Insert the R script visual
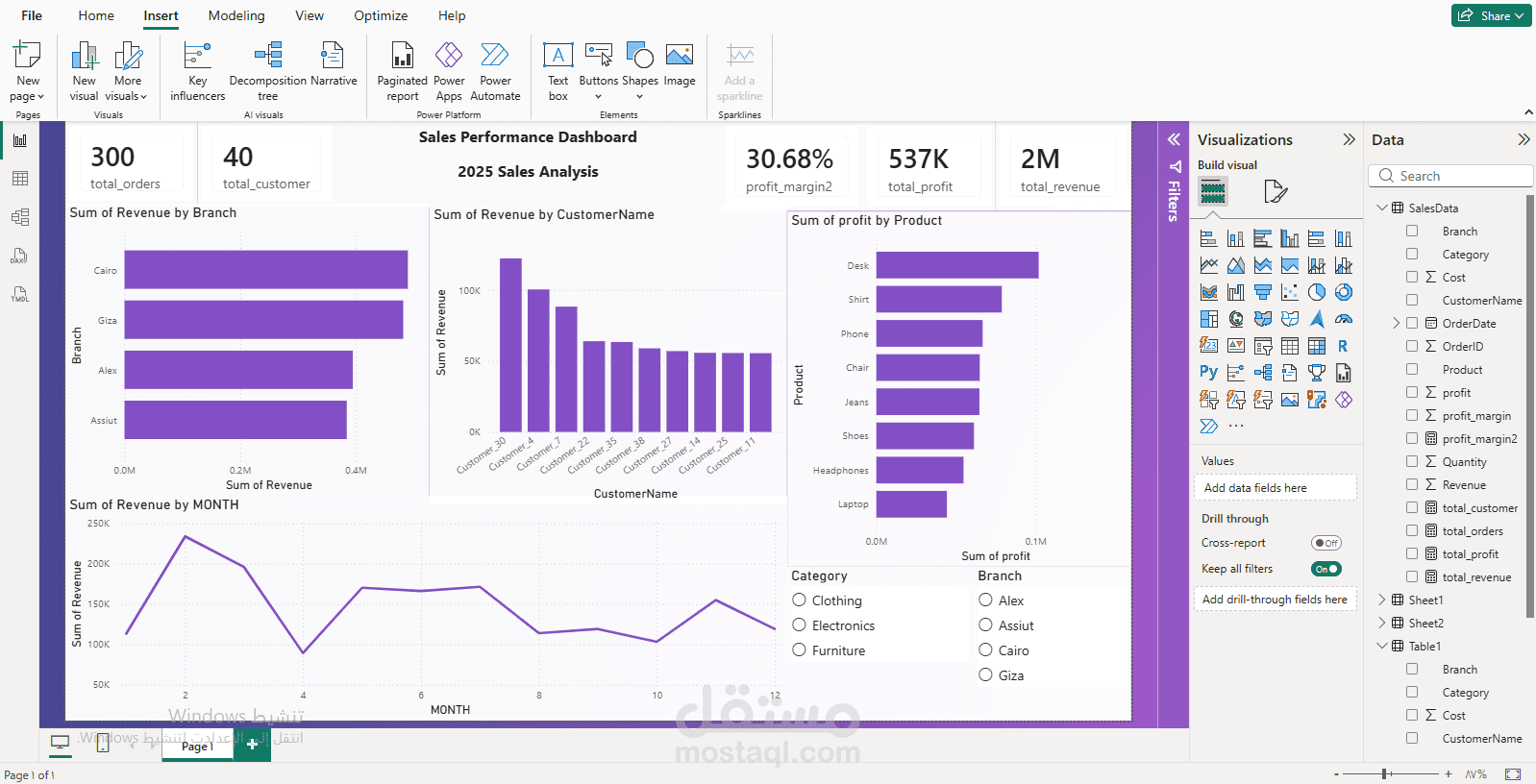 click(1344, 346)
